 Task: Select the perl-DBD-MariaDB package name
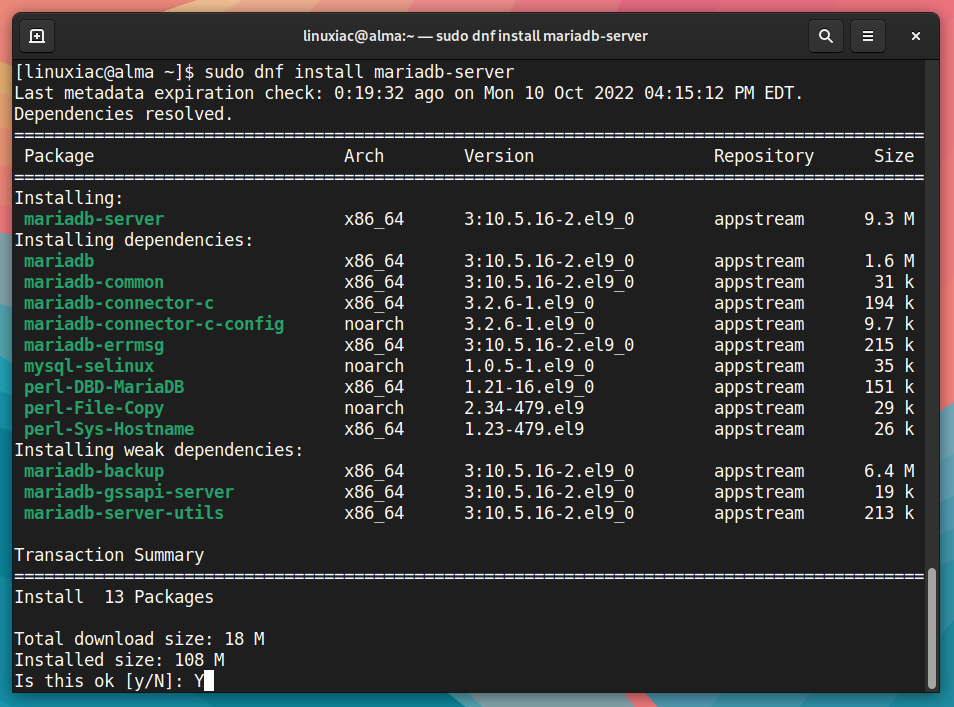pos(104,387)
